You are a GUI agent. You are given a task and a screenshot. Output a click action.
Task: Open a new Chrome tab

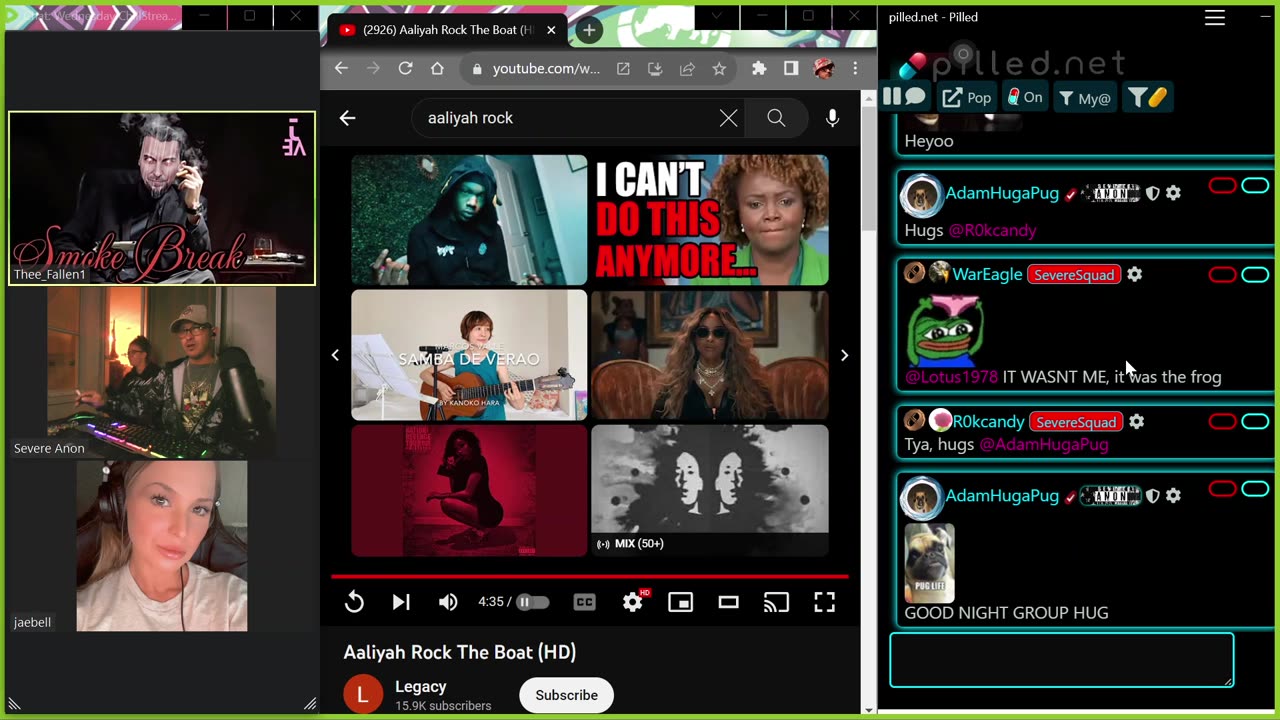click(x=589, y=30)
